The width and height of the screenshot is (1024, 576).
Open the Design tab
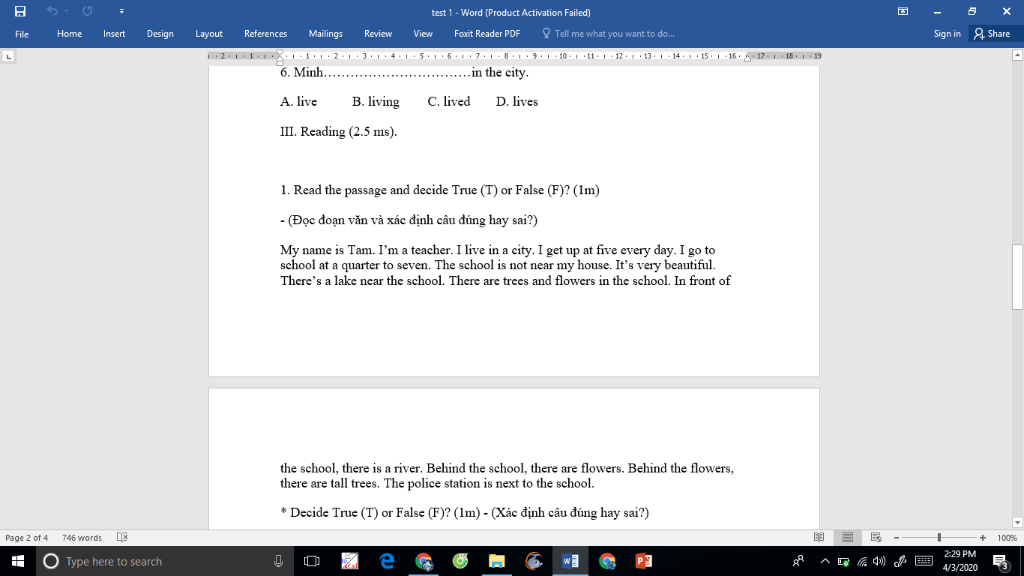[x=160, y=34]
